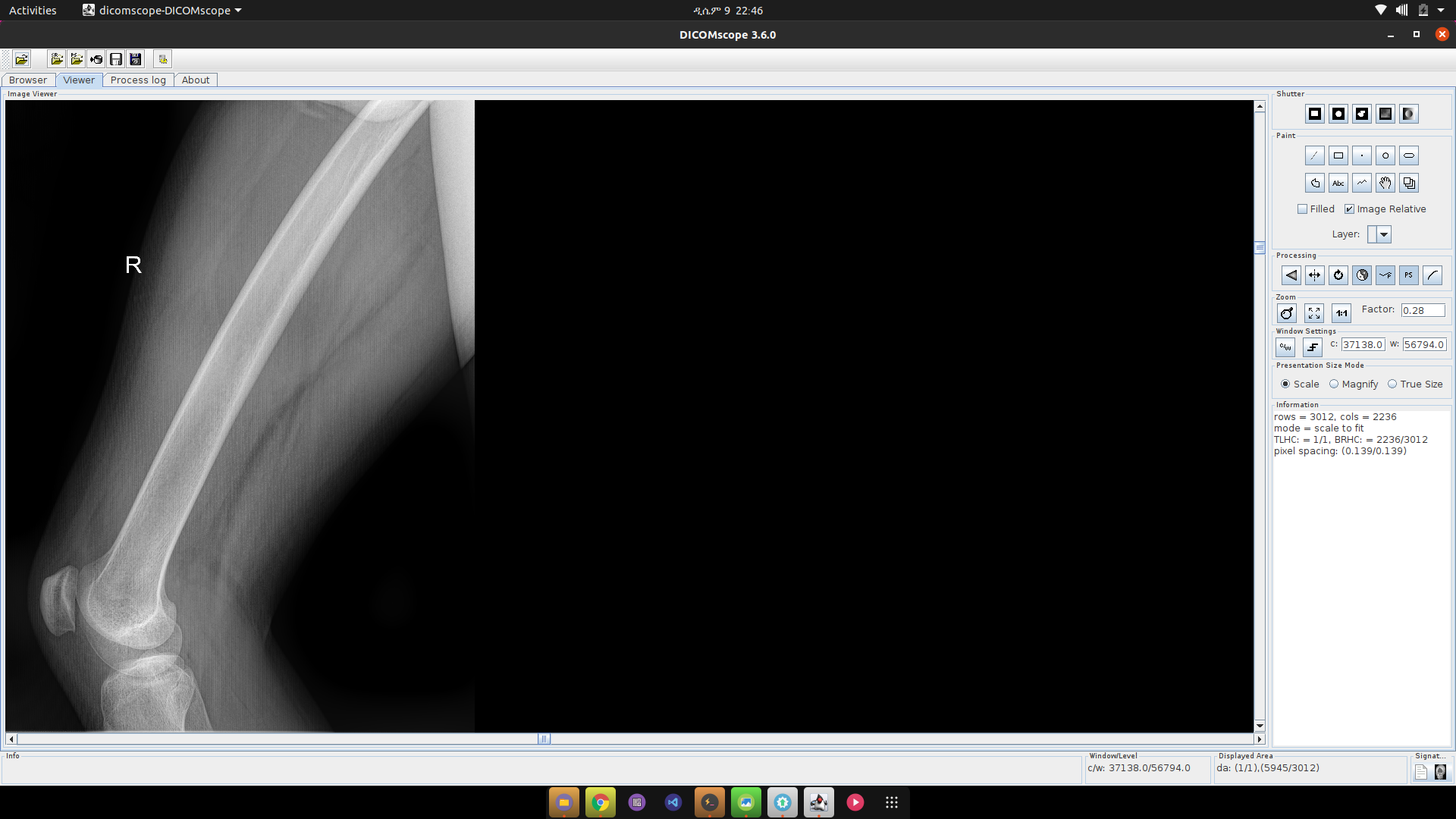This screenshot has width=1456, height=819.
Task: Click the black floppy disk save icon
Action: coord(116,59)
